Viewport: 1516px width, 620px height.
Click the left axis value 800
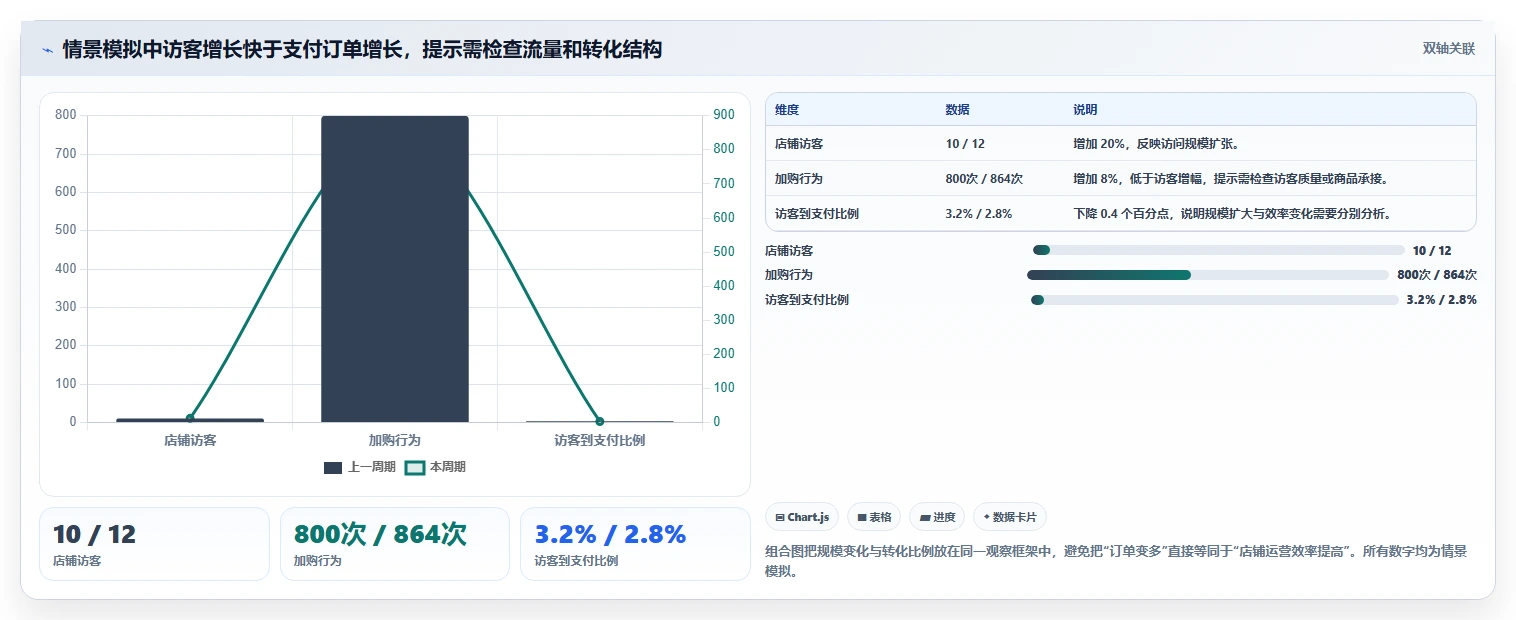pyautogui.click(x=66, y=115)
